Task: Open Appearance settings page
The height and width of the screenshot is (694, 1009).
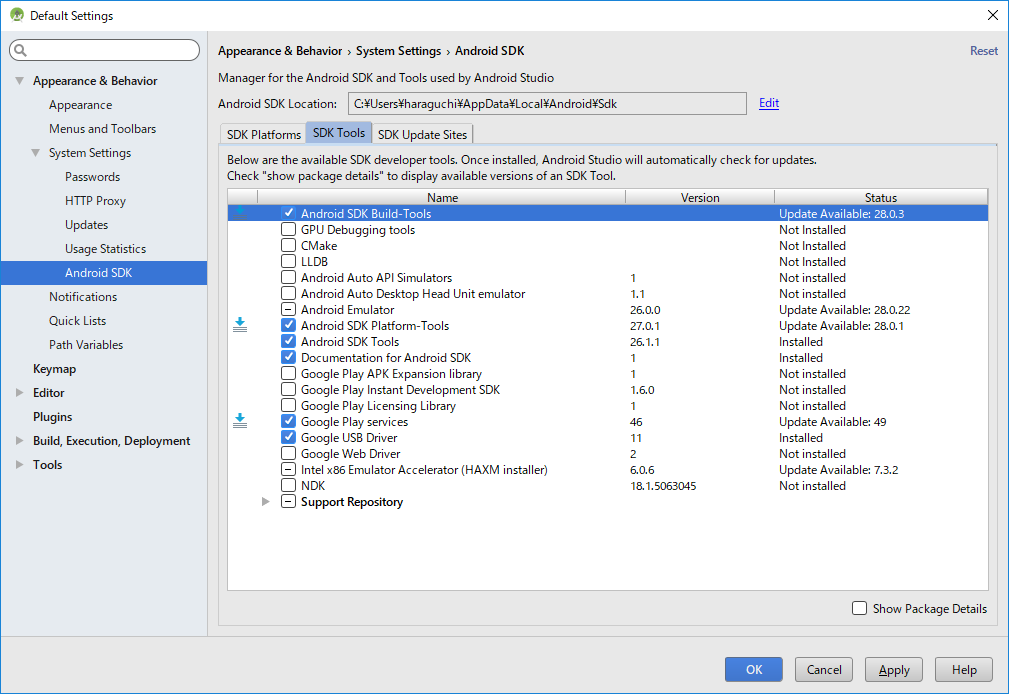Action: point(80,104)
